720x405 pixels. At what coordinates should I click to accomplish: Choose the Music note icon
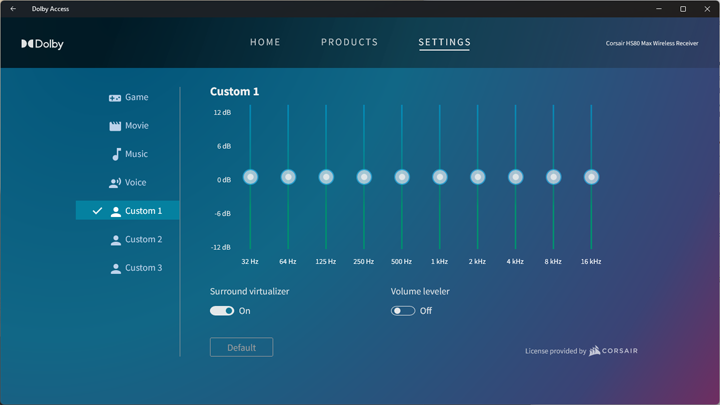[x=116, y=154]
